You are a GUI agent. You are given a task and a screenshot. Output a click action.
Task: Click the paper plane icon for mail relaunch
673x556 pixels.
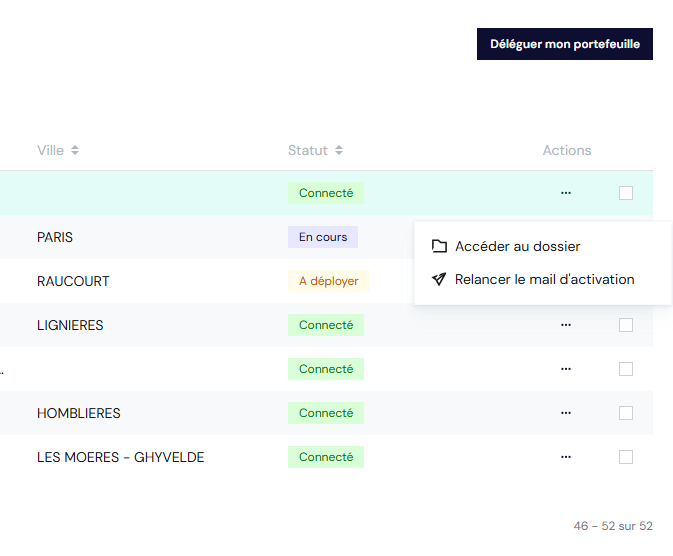pyautogui.click(x=439, y=280)
